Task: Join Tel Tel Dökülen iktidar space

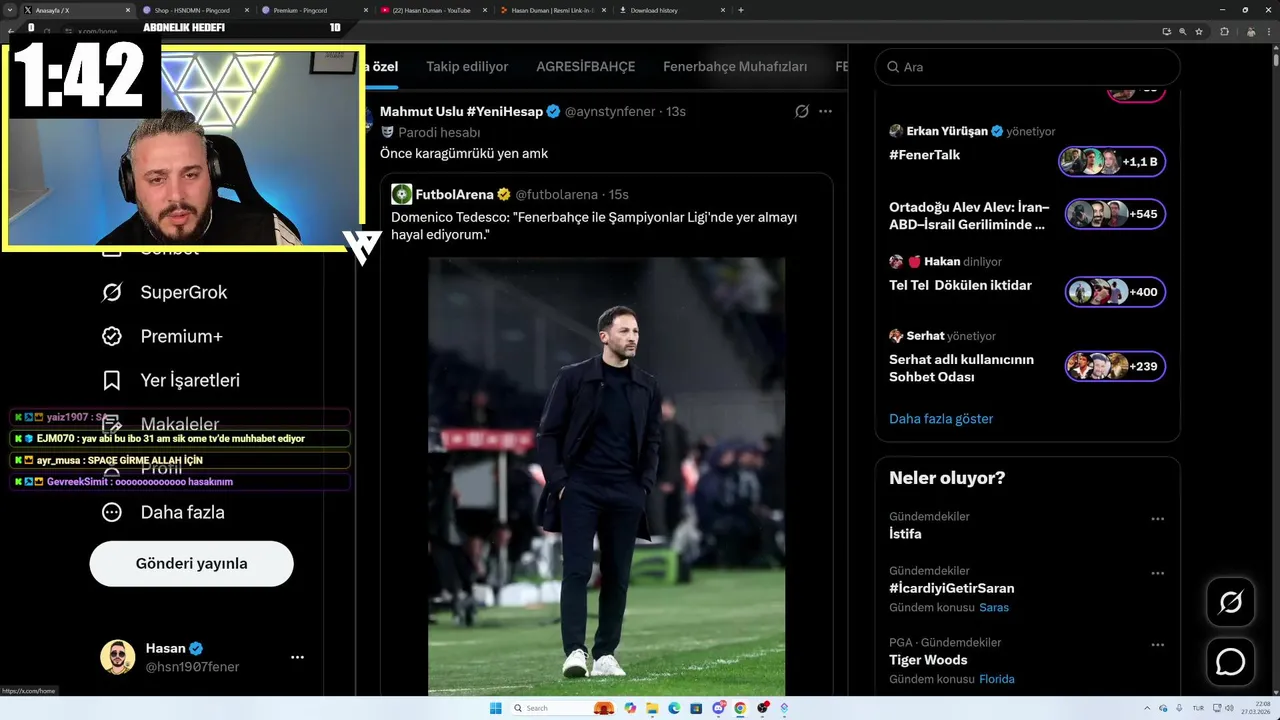Action: pos(960,285)
